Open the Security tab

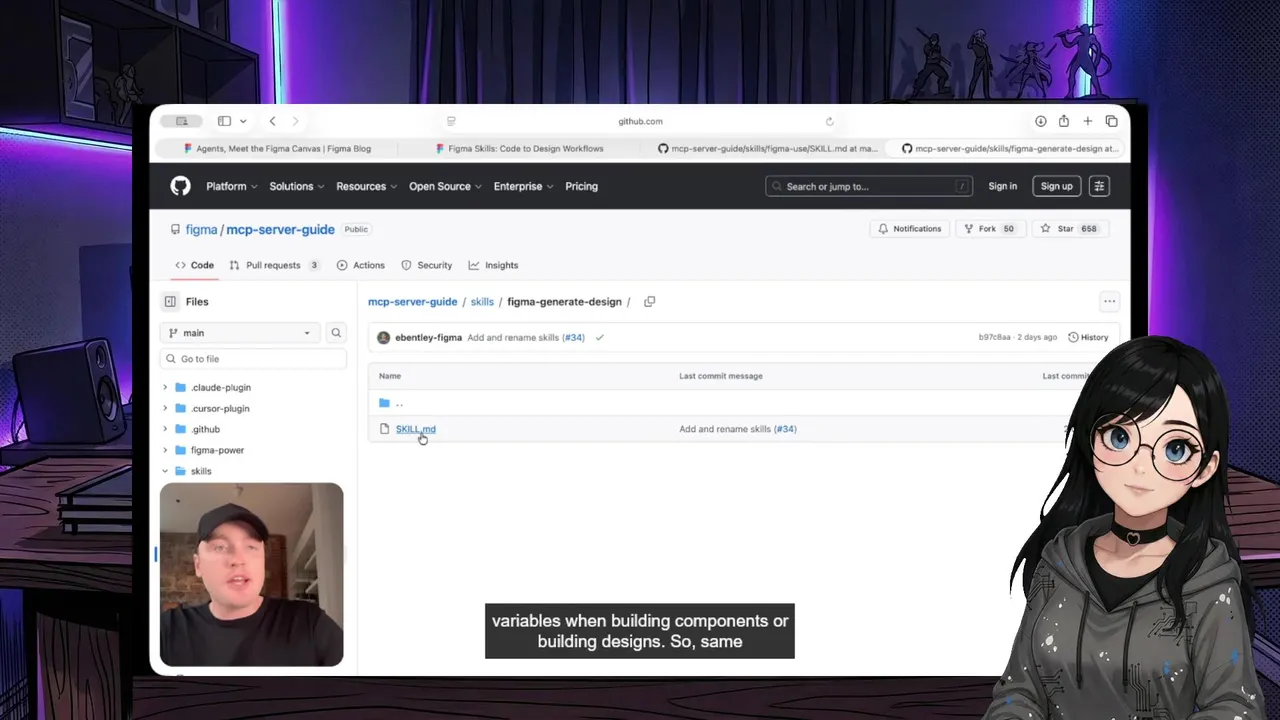click(x=426, y=265)
